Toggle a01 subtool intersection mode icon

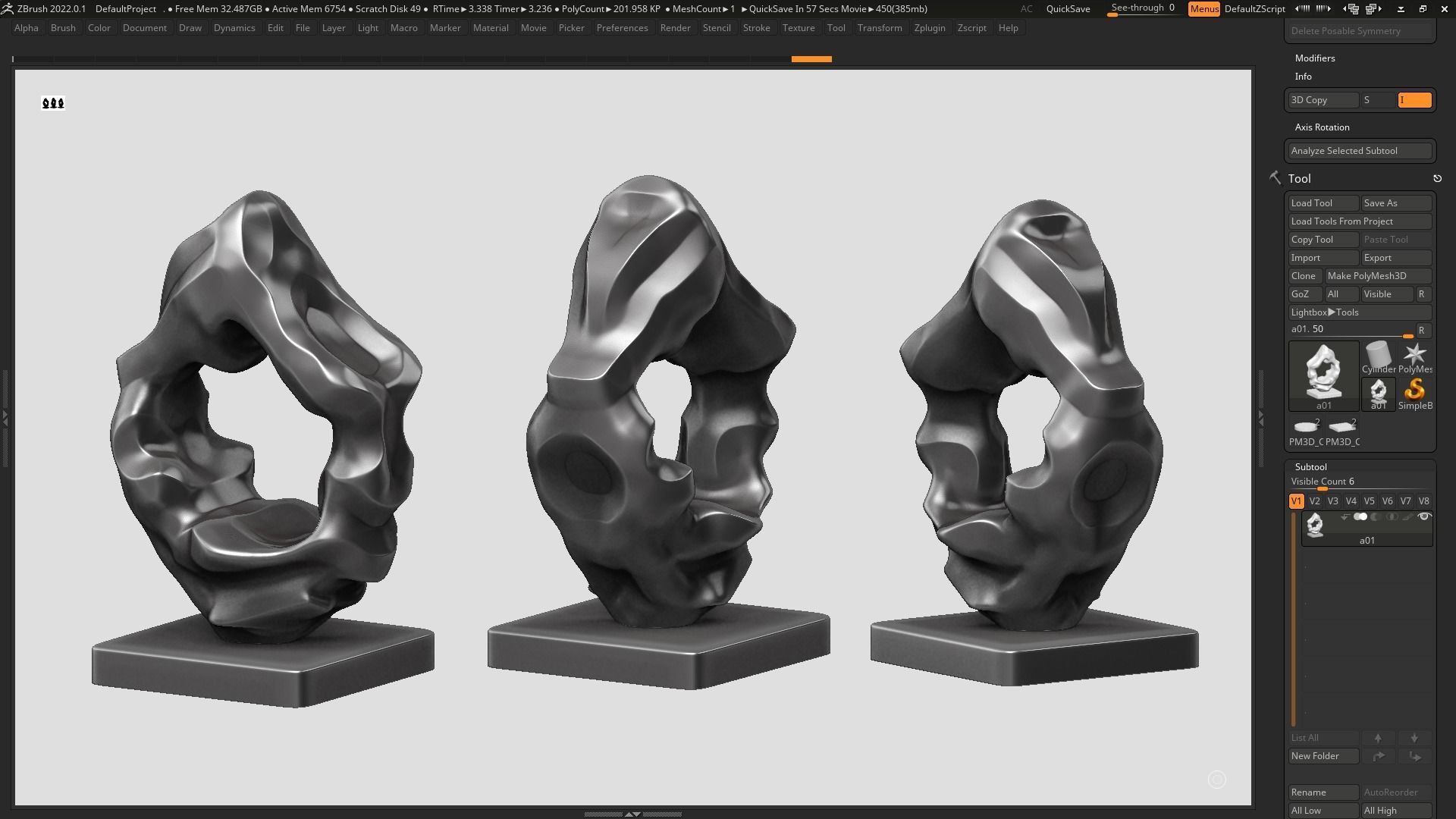pyautogui.click(x=1392, y=517)
